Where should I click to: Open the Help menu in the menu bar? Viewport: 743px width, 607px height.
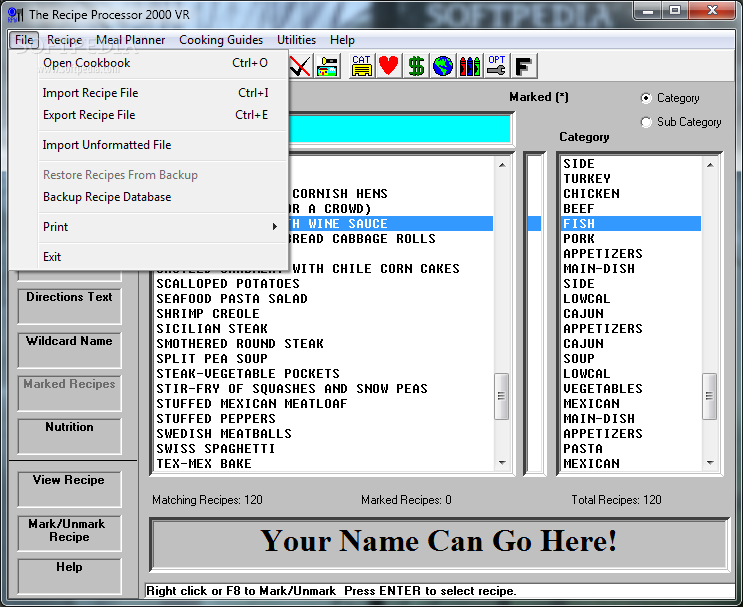point(342,40)
